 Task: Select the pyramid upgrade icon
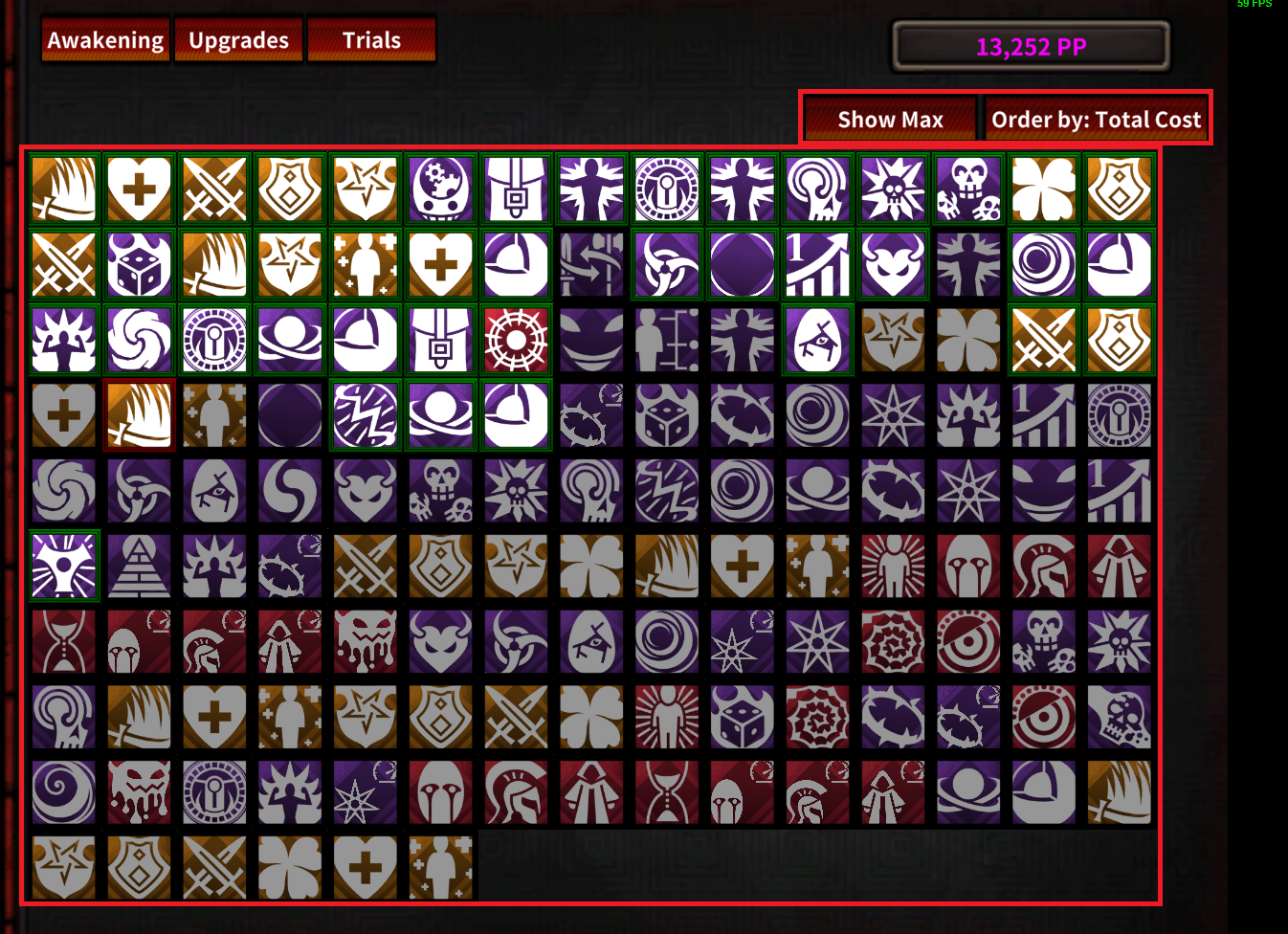point(140,567)
